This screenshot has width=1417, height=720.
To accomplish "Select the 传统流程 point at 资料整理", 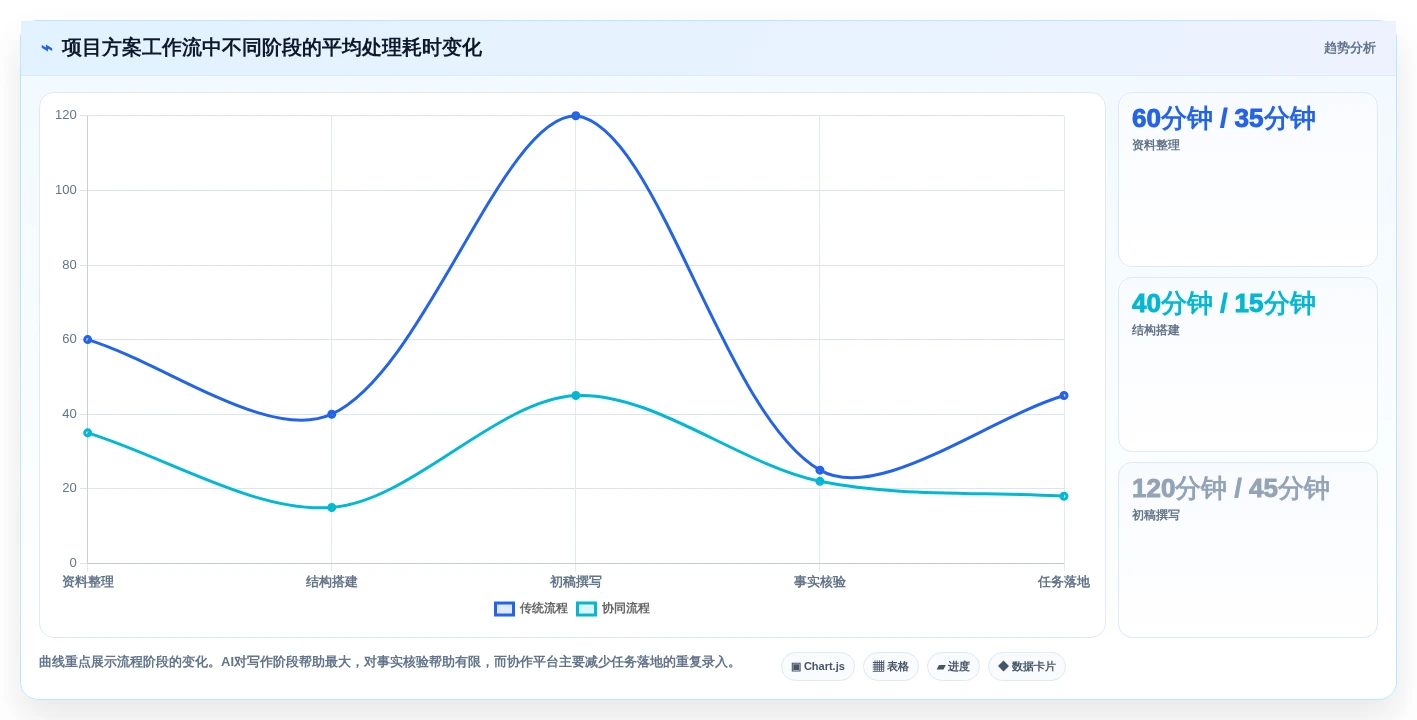I will click(88, 340).
